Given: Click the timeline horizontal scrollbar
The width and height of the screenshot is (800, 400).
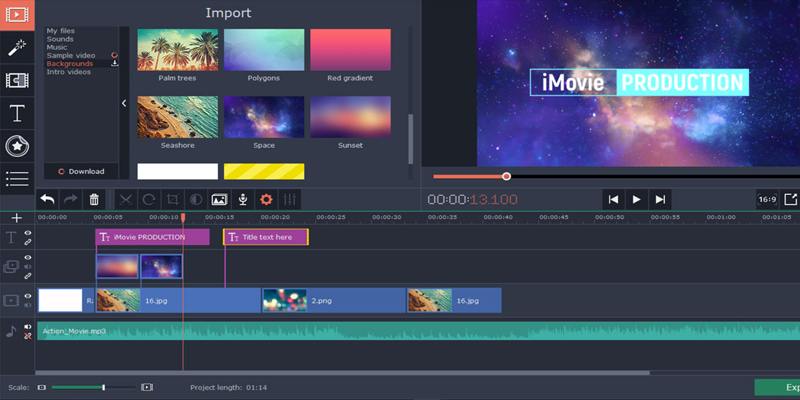Looking at the screenshot, I should tap(342, 373).
